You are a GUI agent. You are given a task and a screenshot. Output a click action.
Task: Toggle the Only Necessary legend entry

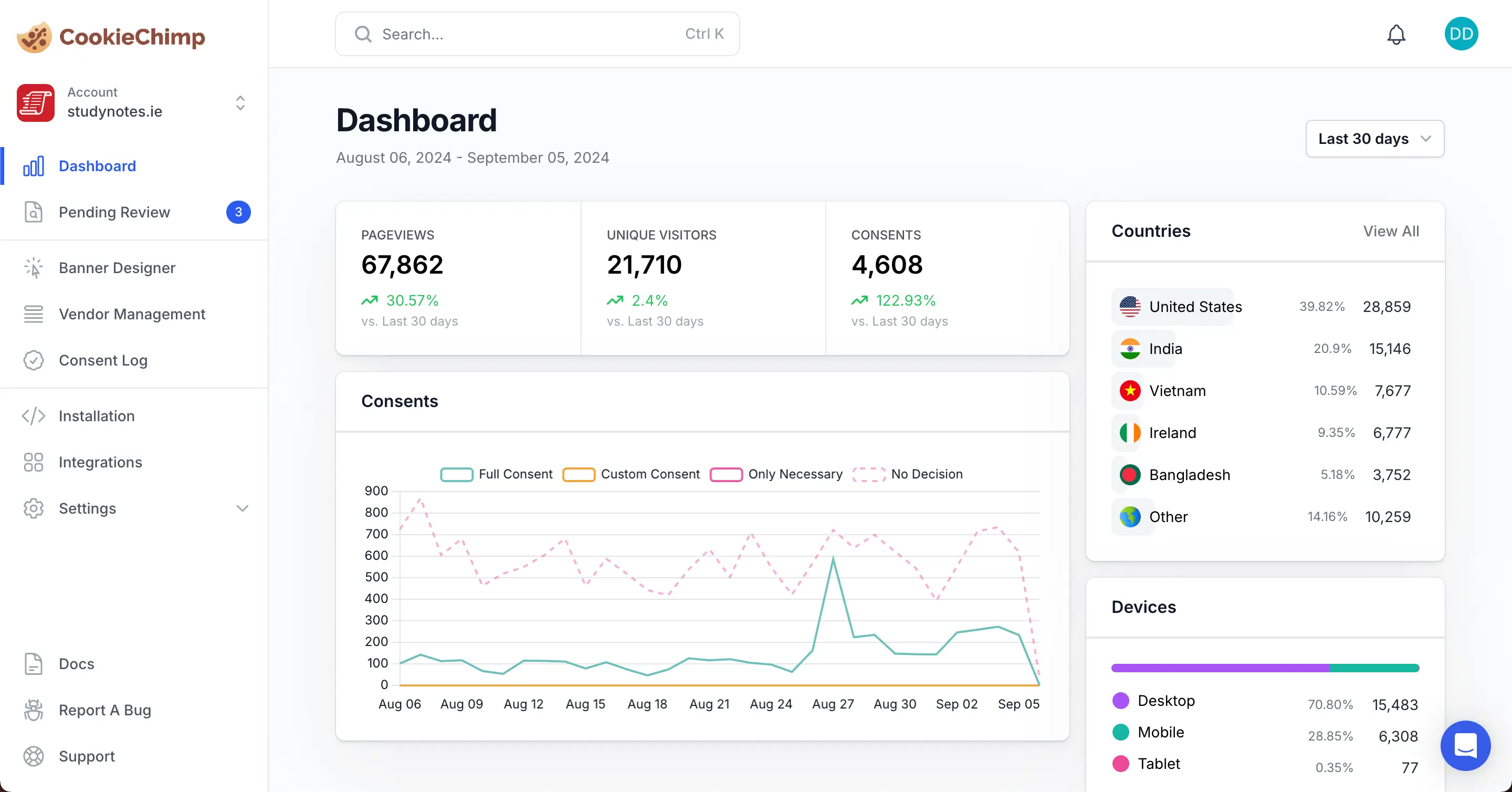776,474
